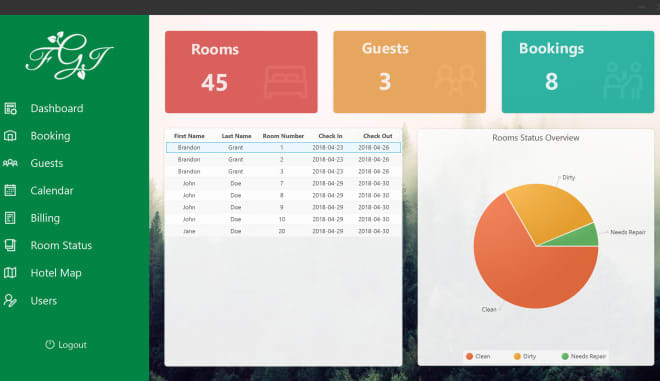Select John Doe room 8 row
660x381 pixels.
283,195
